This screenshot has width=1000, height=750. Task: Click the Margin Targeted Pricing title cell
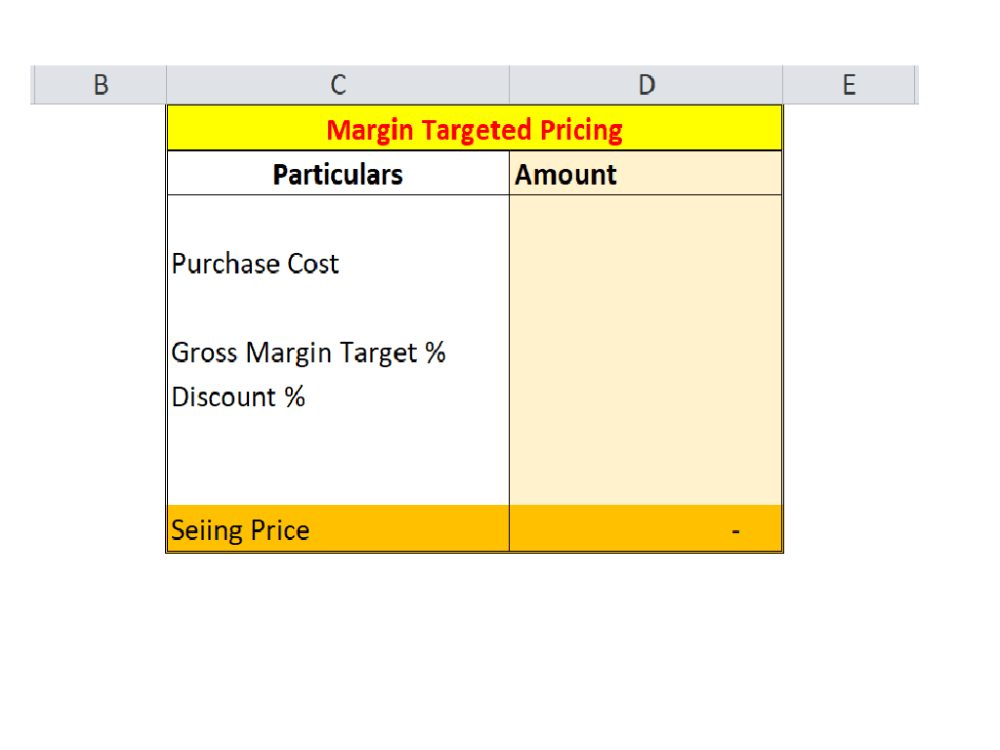(474, 128)
